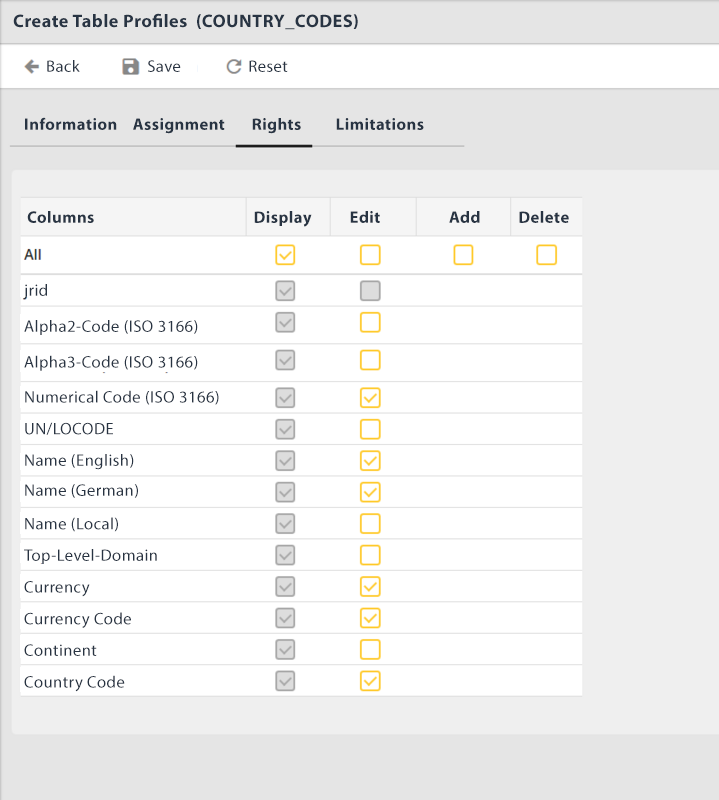719x800 pixels.
Task: Enable Edit for Continent column
Action: [370, 649]
